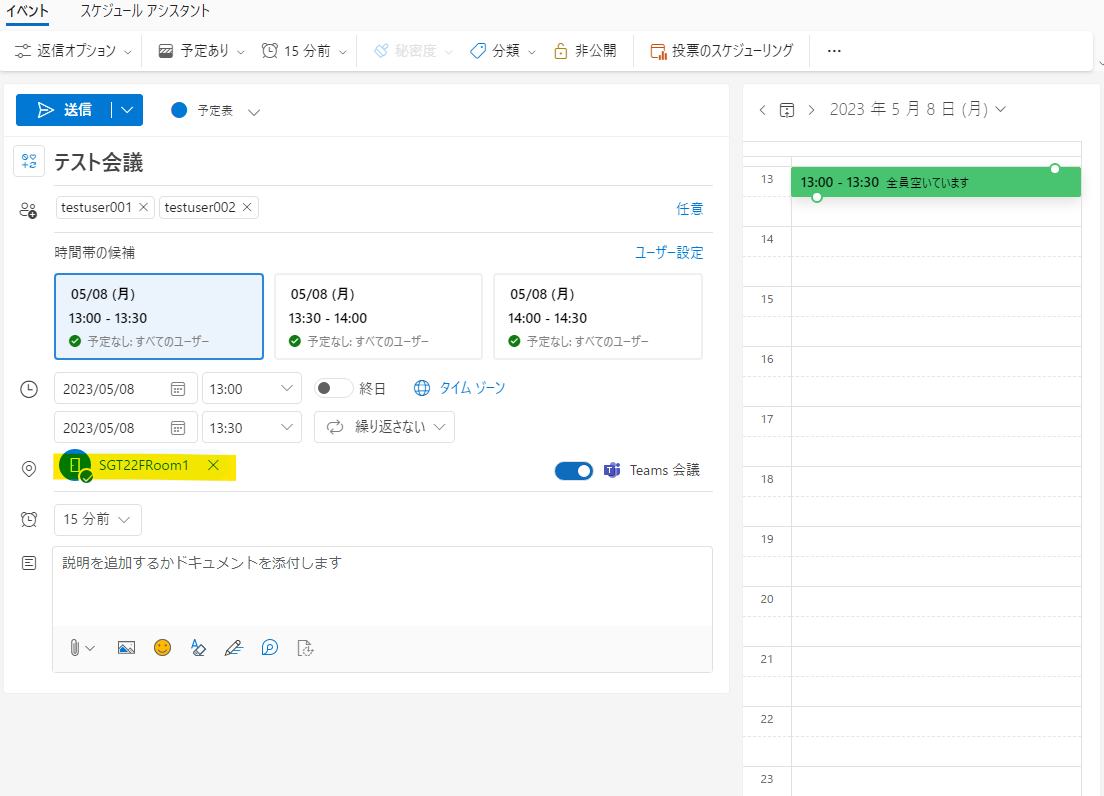
Task: Open the スケジュール アシスタント tab
Action: [145, 11]
